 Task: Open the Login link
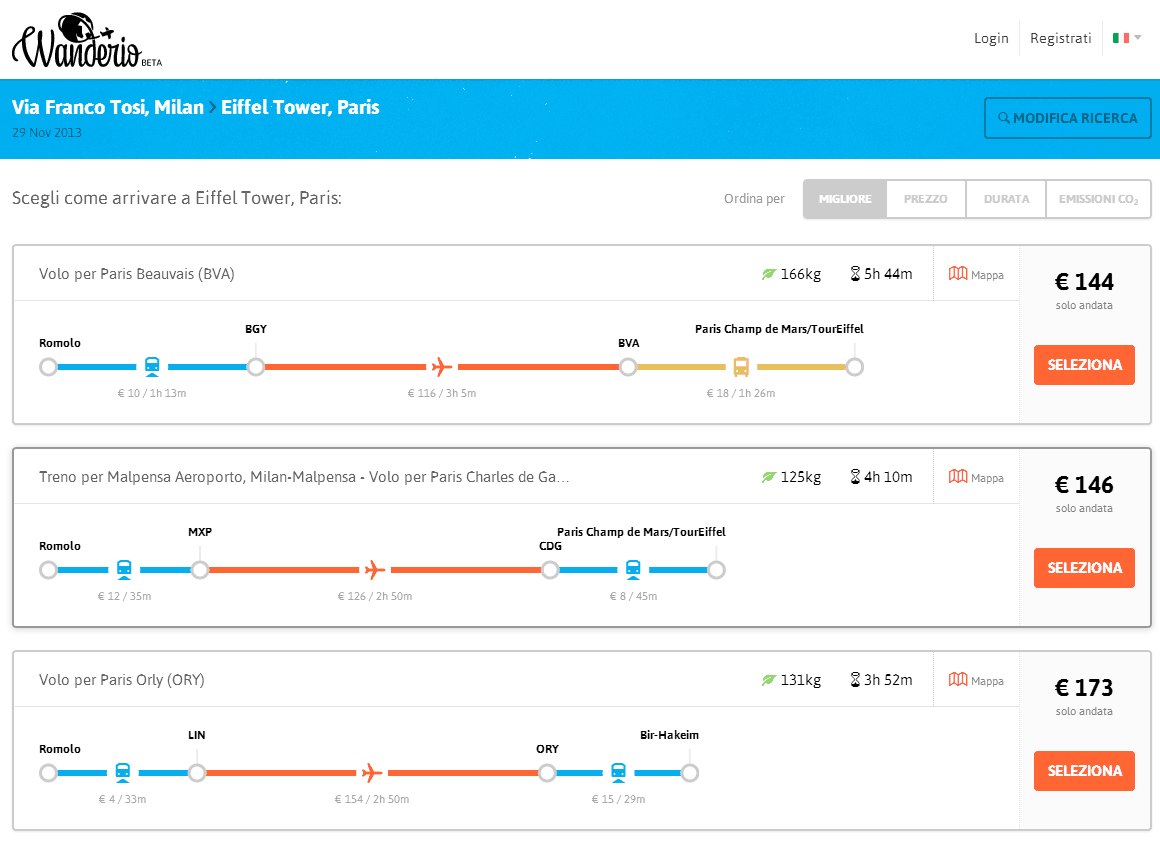point(991,38)
